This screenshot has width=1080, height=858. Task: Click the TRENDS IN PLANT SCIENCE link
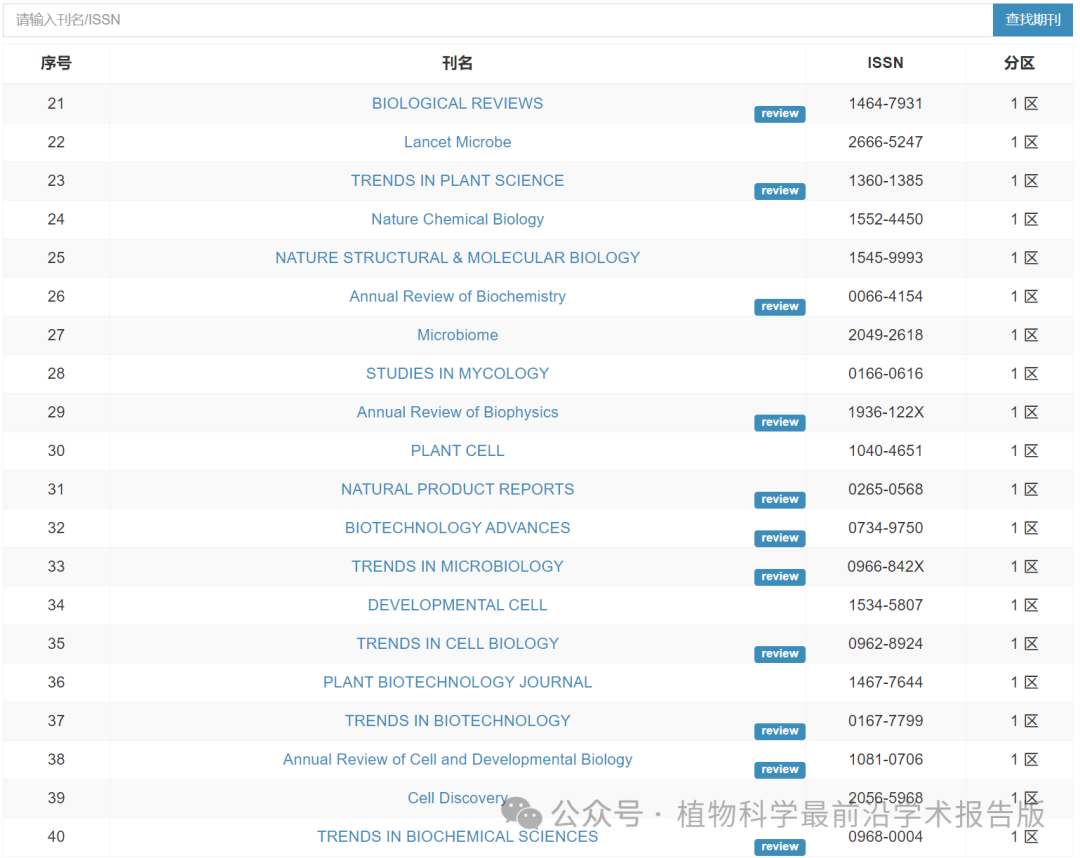(457, 181)
